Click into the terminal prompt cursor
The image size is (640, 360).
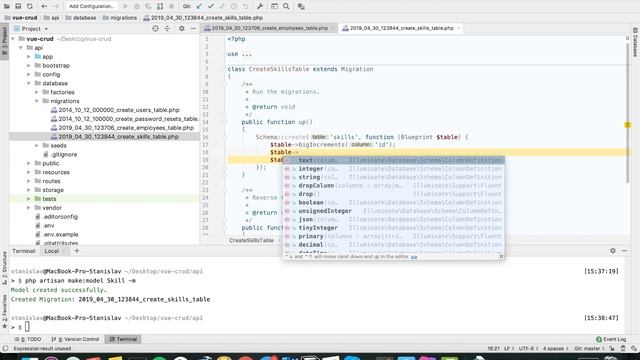pos(27,327)
